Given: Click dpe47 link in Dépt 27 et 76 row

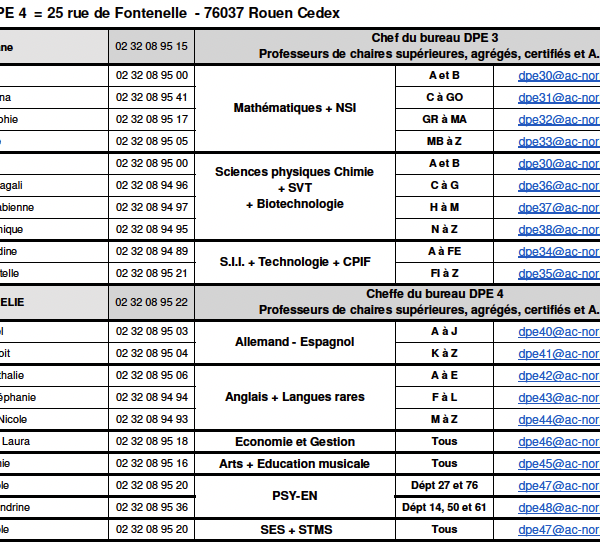Looking at the screenshot, I should (x=559, y=486).
